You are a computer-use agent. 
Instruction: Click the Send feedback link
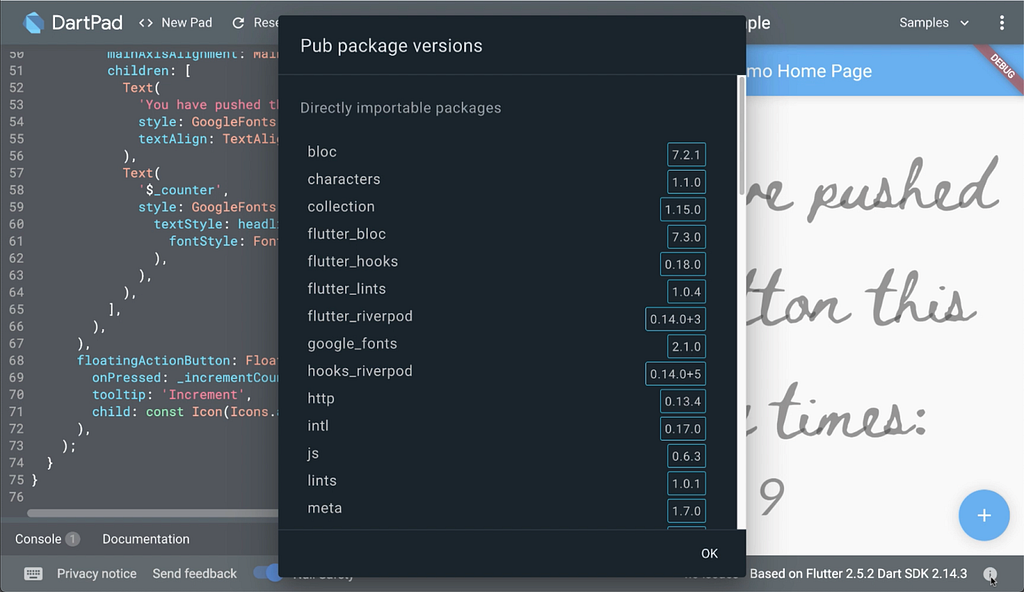[195, 574]
